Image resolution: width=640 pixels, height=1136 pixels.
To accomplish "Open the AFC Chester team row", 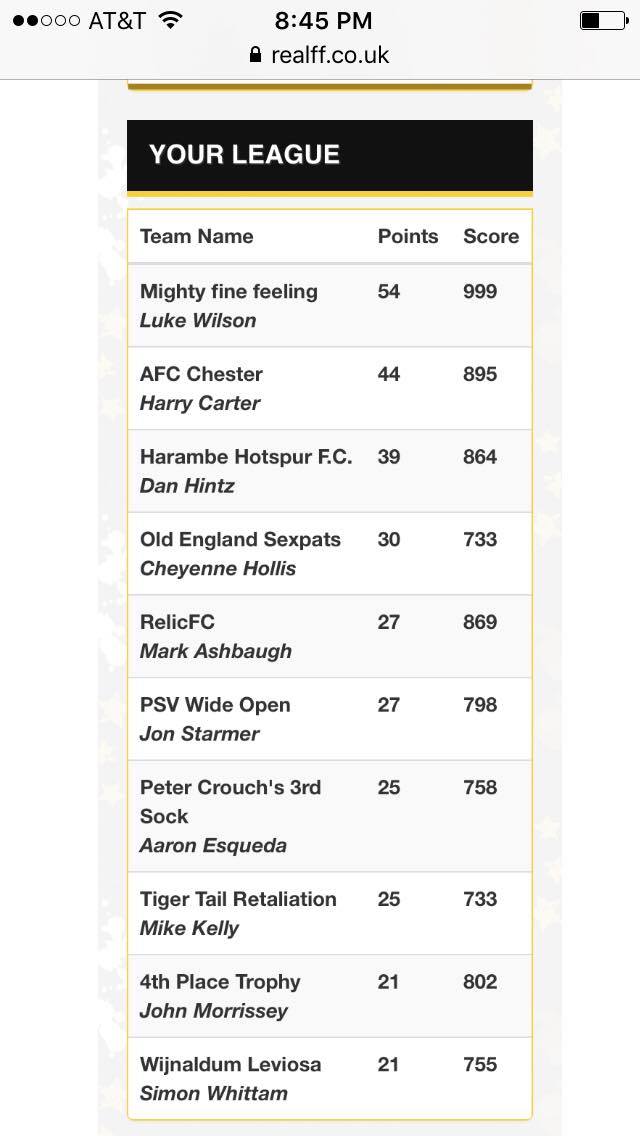I will click(x=330, y=388).
